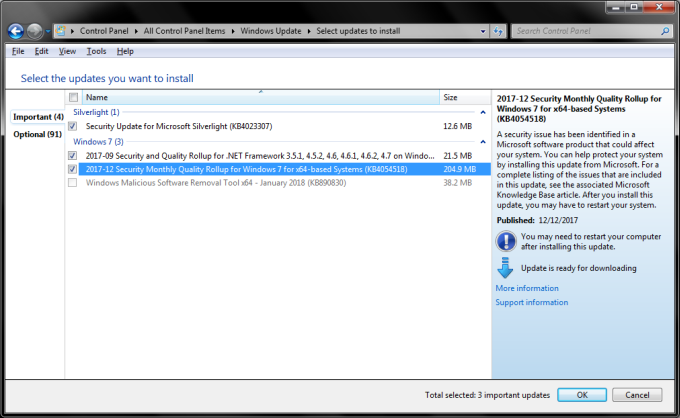Open the More information link
The height and width of the screenshot is (418, 680).
(527, 288)
